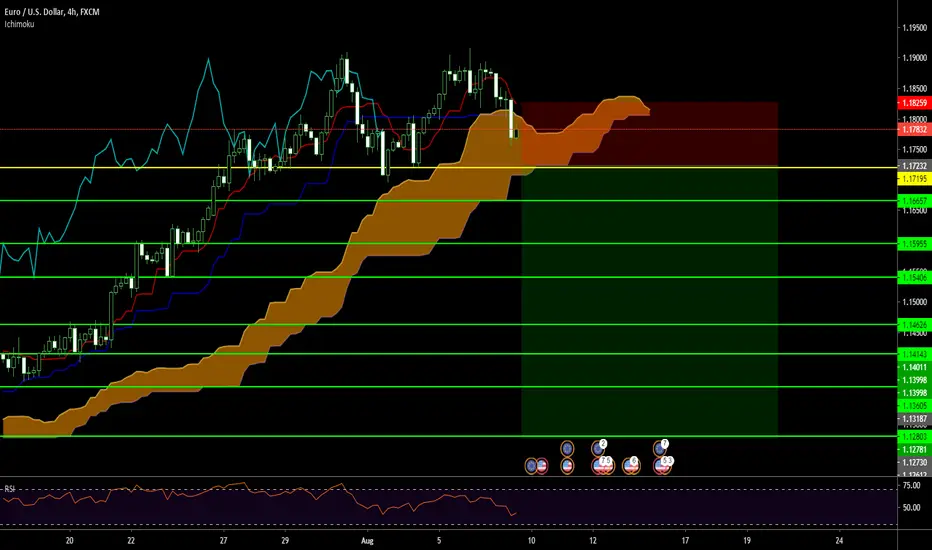Select the green profit zone of short position
This screenshot has width=932, height=550.
pyautogui.click(x=650, y=301)
